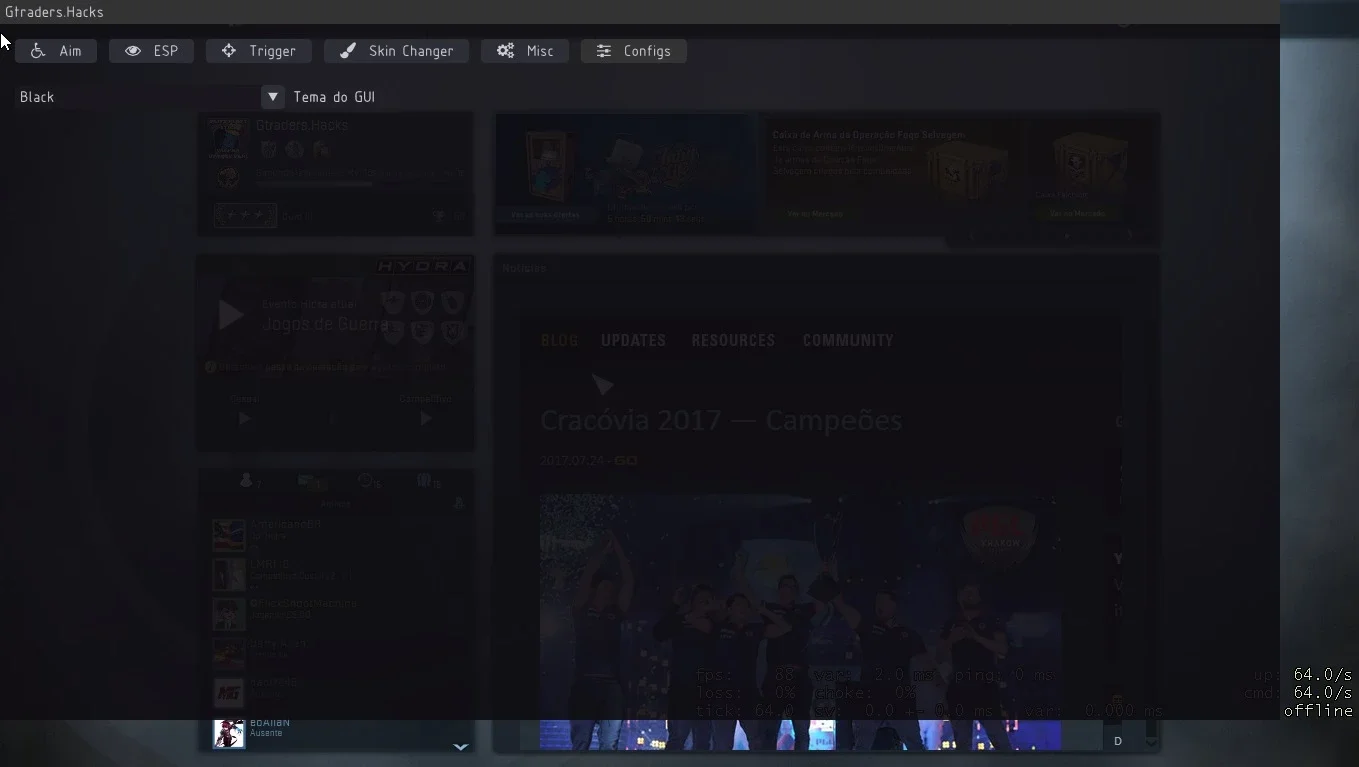Open RESOURCES in the CS:GO news panel

pyautogui.click(x=733, y=340)
